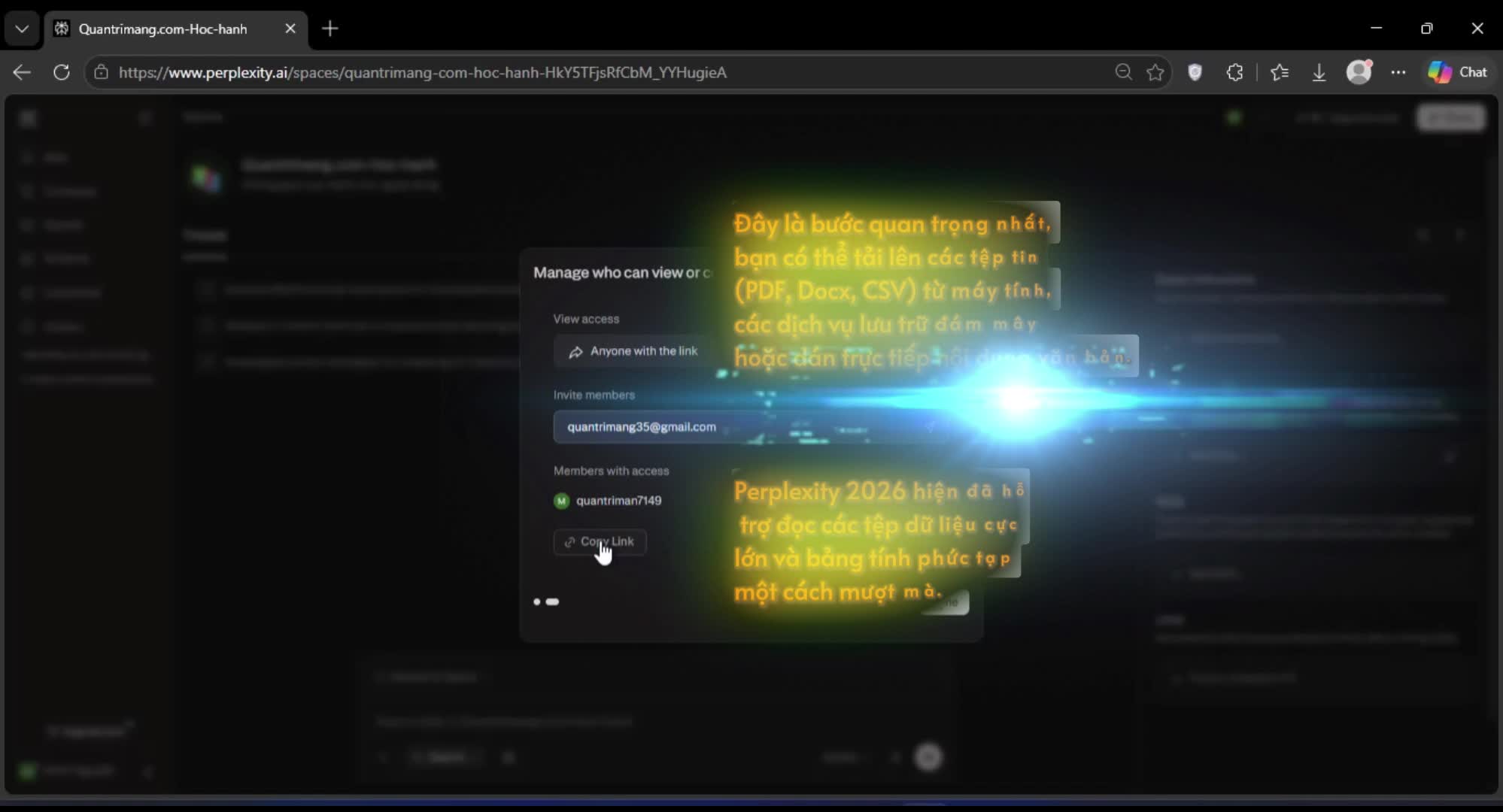Focus the address bar URL
This screenshot has width=1503, height=812.
(423, 72)
